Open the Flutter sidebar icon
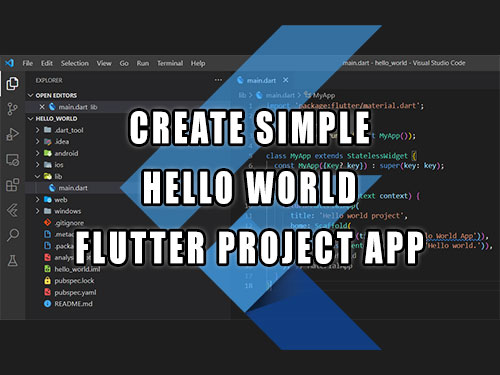 pyautogui.click(x=12, y=210)
